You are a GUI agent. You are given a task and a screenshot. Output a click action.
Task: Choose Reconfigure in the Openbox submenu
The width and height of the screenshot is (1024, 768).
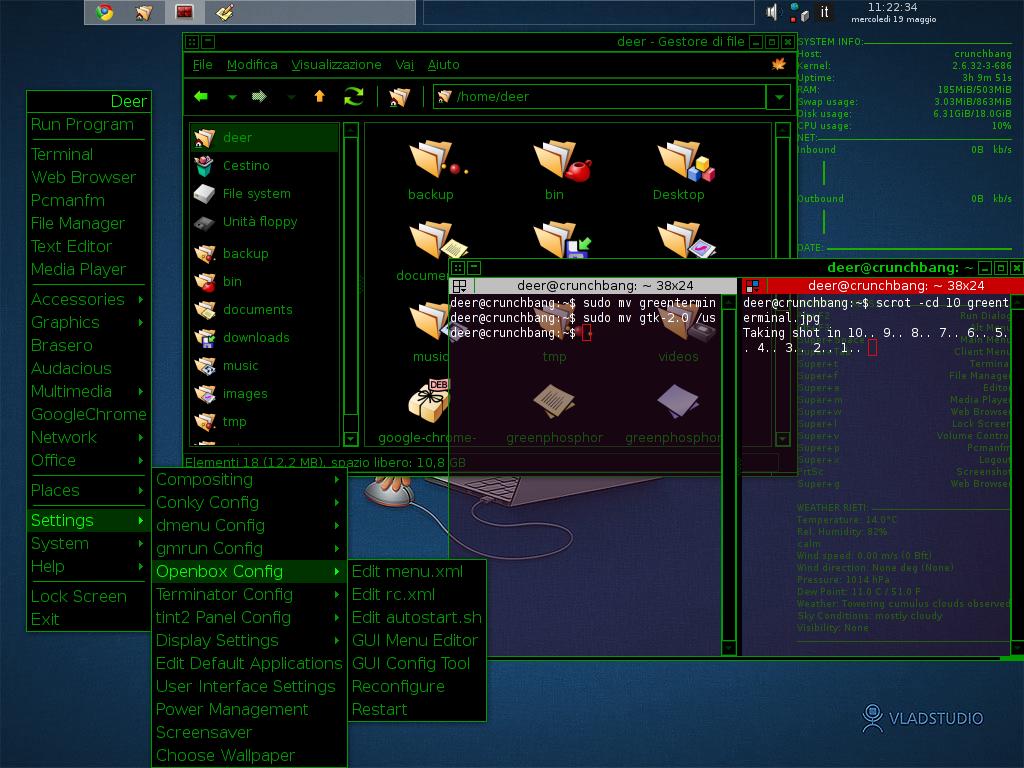coord(417,686)
